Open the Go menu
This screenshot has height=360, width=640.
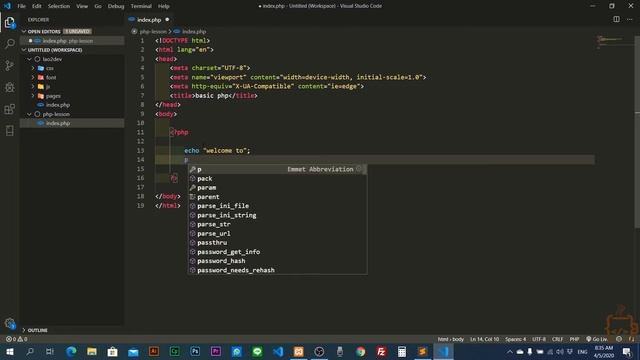(98, 6)
